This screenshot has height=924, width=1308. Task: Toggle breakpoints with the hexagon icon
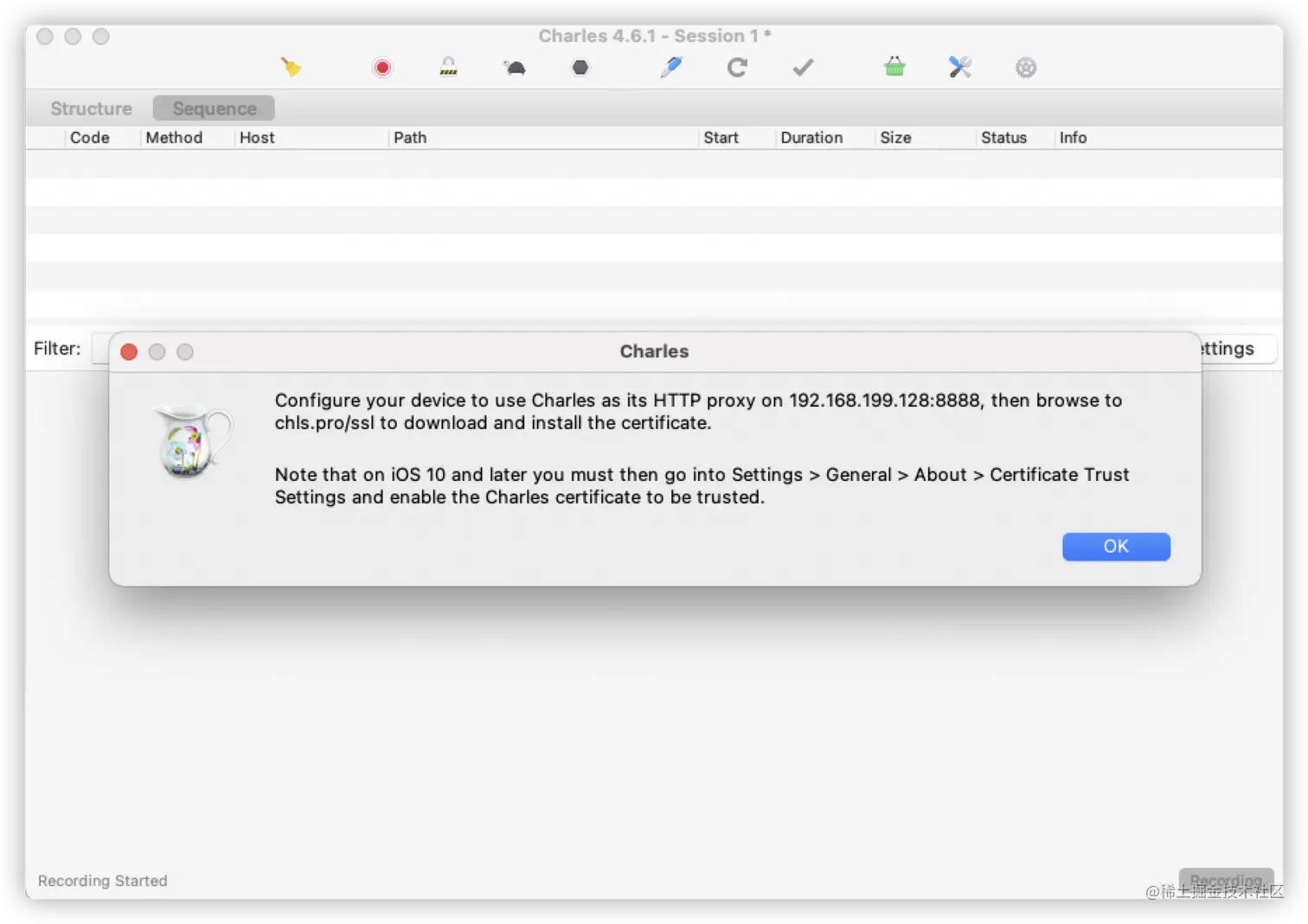pos(580,67)
